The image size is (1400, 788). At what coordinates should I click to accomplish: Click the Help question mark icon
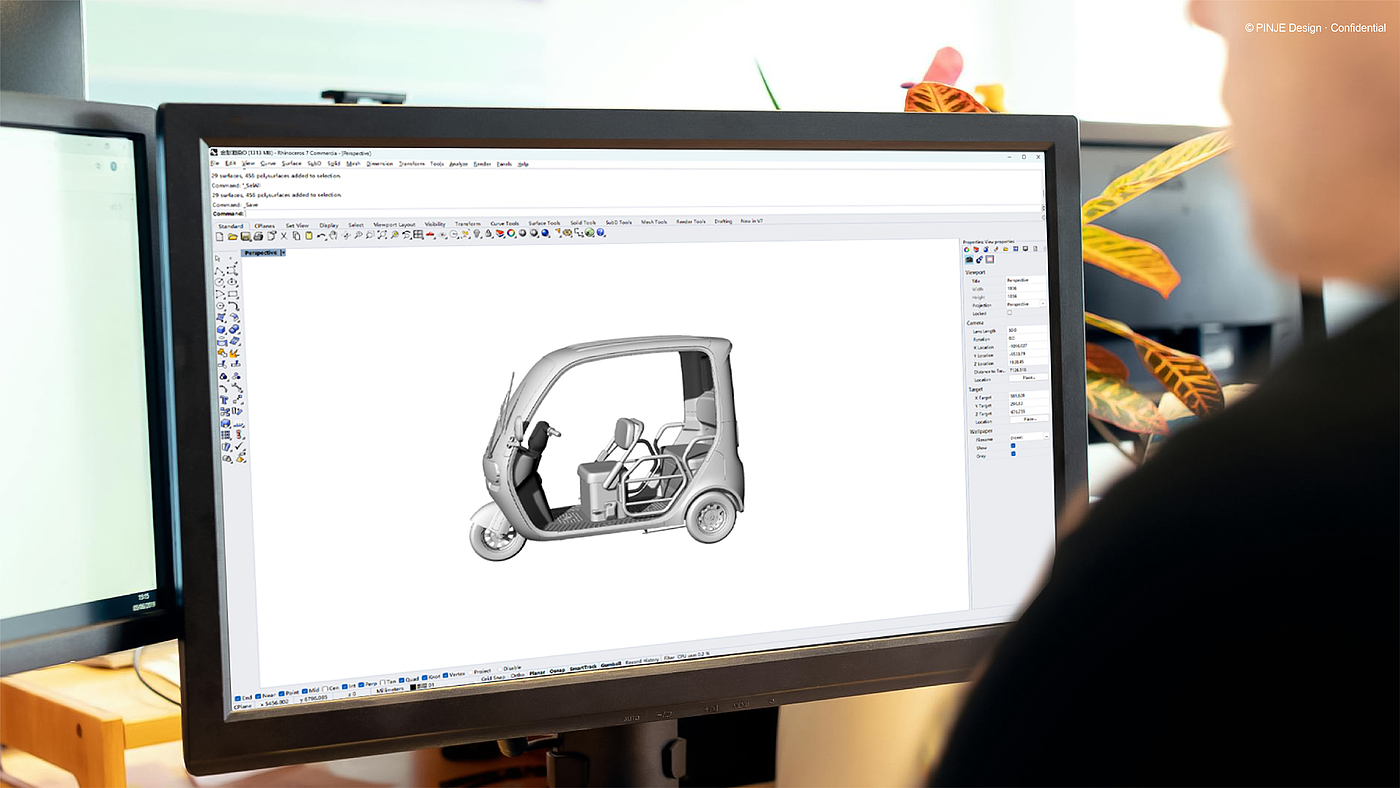coord(600,232)
